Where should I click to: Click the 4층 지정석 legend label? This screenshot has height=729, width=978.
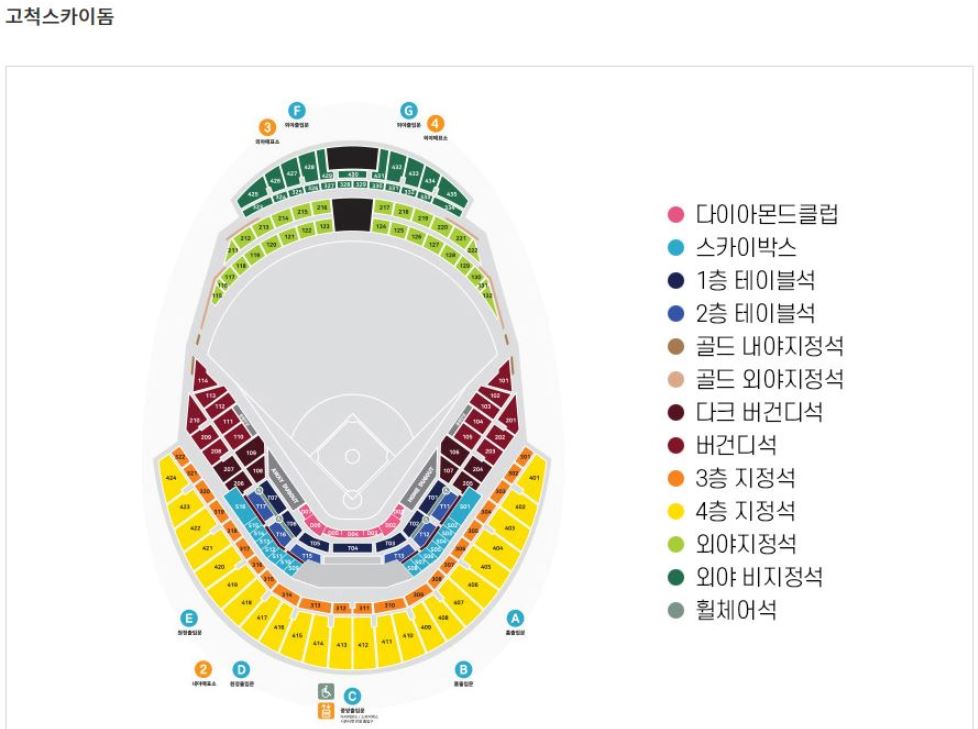coord(746,511)
